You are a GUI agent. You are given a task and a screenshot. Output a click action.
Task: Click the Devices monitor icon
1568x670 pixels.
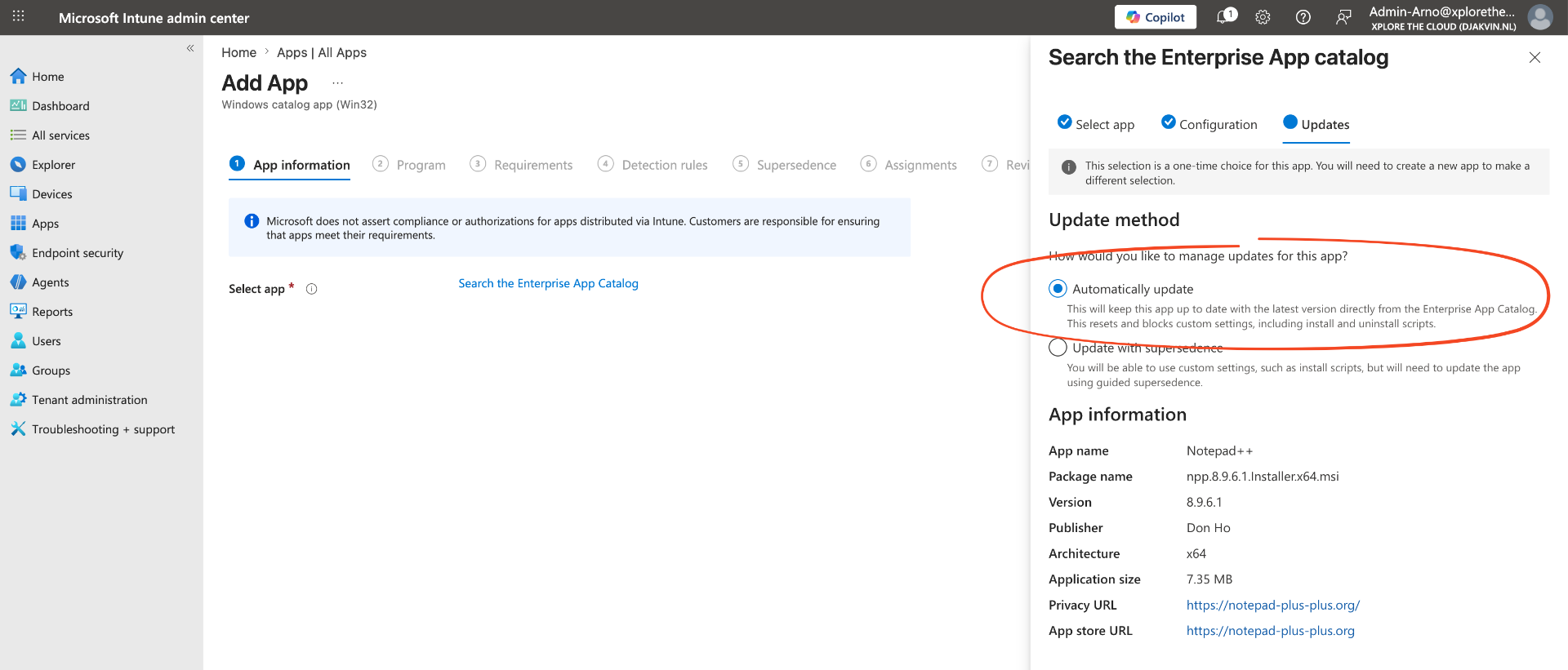18,194
